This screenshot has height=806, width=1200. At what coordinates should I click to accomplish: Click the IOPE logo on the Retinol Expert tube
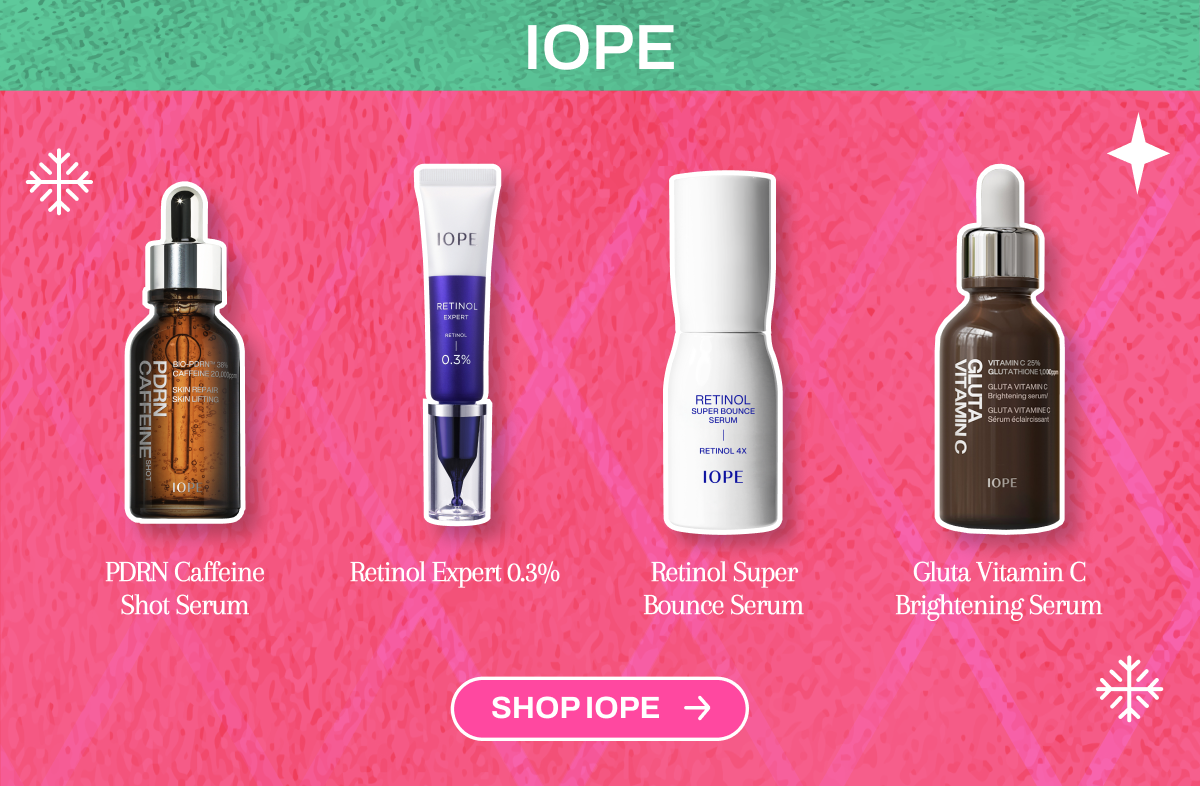point(456,240)
